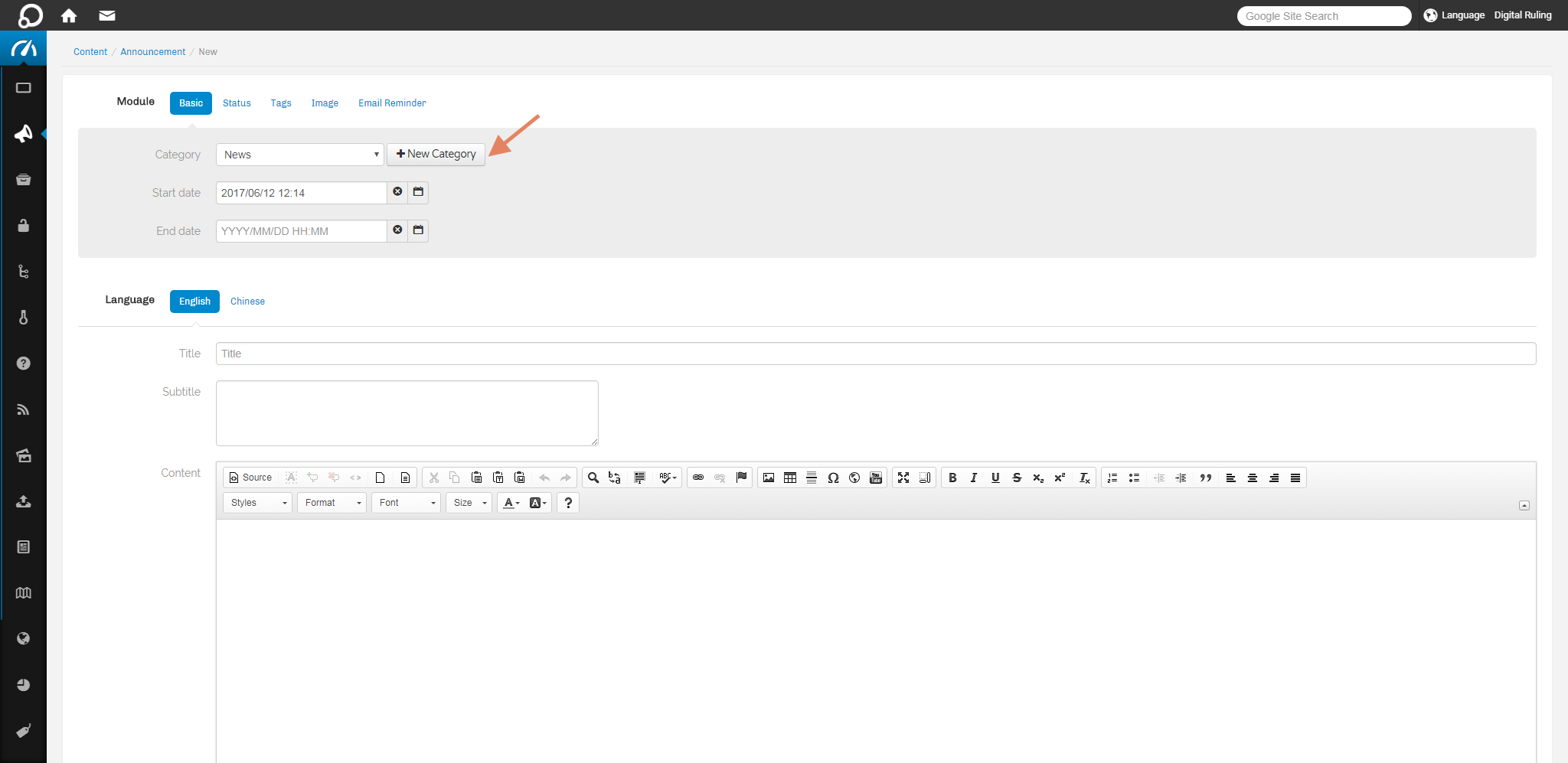Switch to the Chinese language tab
The height and width of the screenshot is (763, 1568).
coord(247,302)
